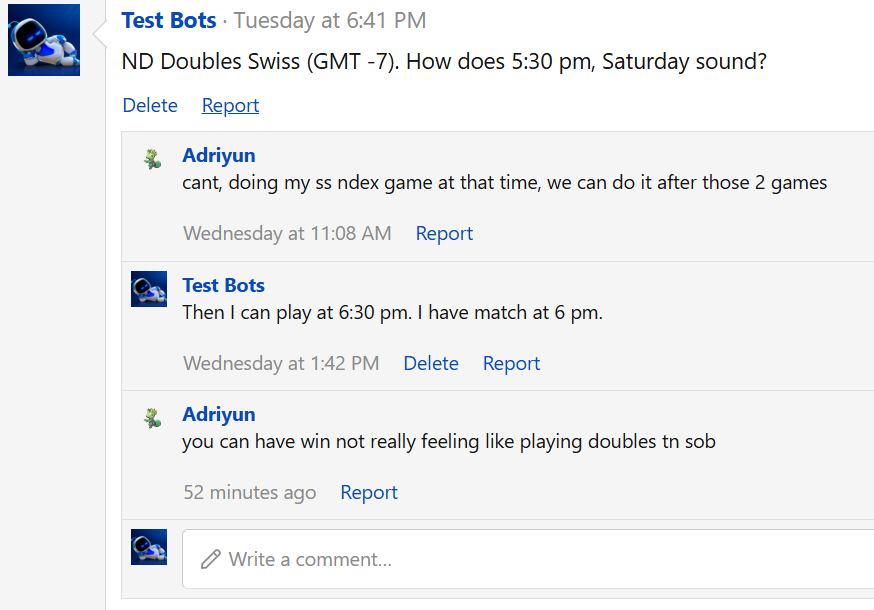Viewport: 874px width, 610px height.
Task: Delete the main profile post
Action: pos(150,105)
